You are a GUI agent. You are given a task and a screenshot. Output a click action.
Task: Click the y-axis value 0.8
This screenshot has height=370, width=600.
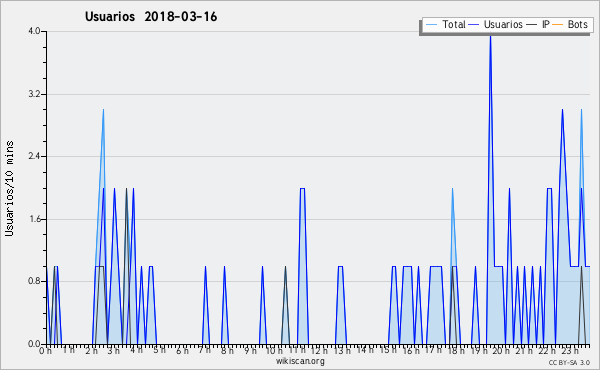34,282
